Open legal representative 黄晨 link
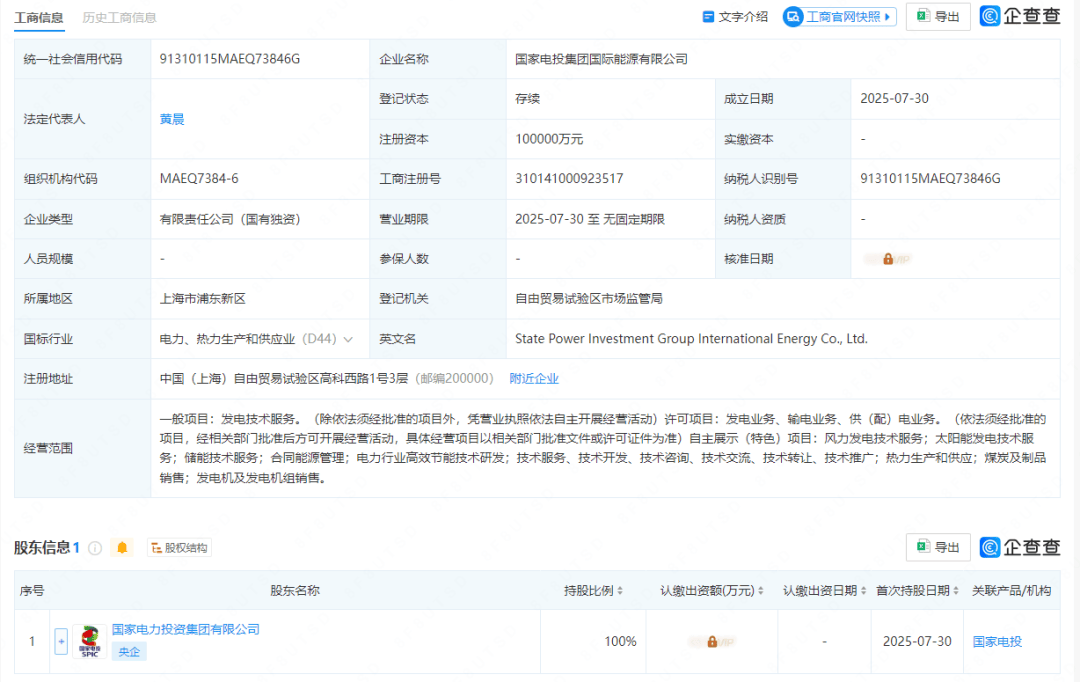The height and width of the screenshot is (682, 1080). pyautogui.click(x=172, y=119)
